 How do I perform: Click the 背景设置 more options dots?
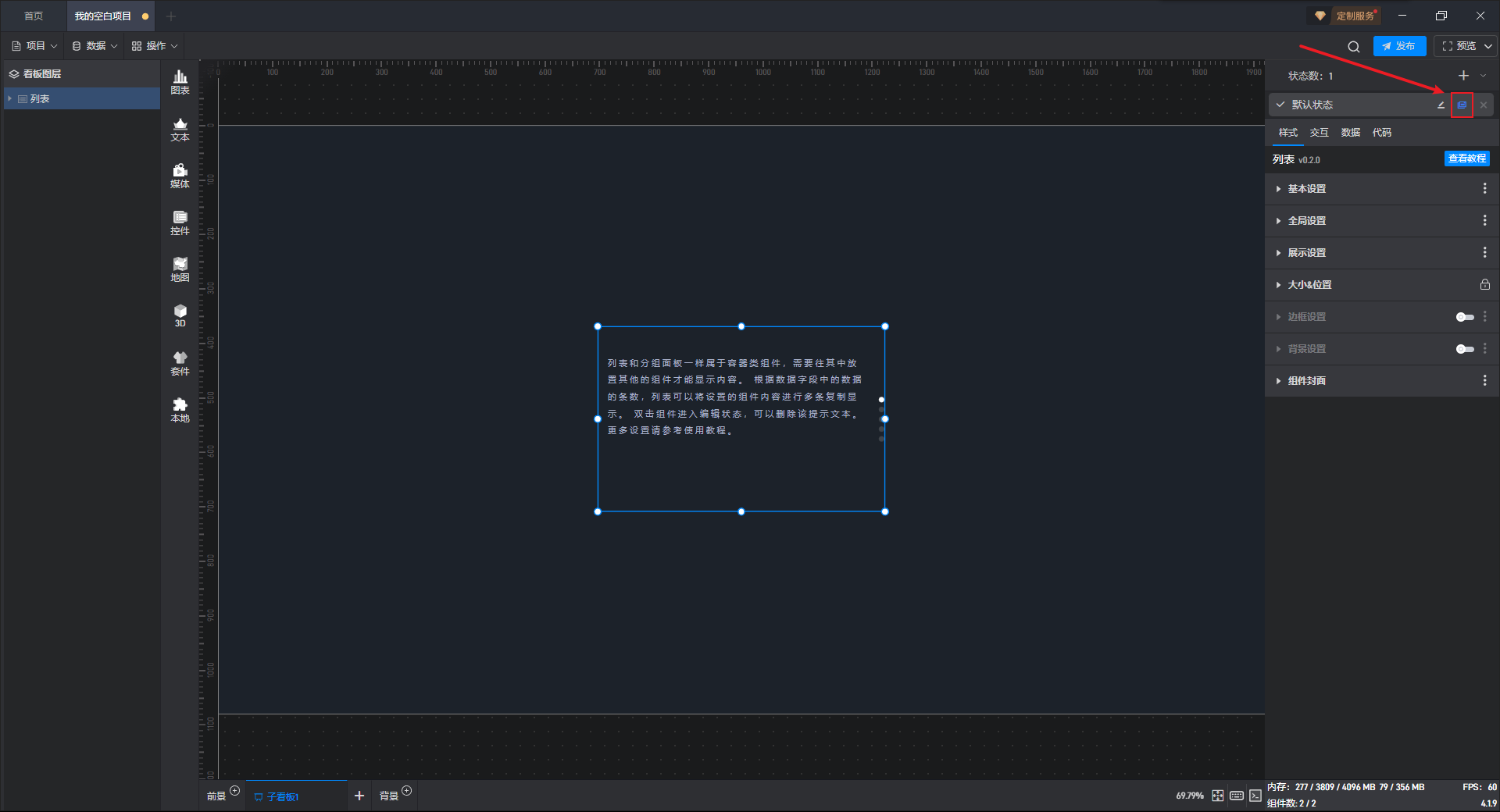click(x=1484, y=349)
